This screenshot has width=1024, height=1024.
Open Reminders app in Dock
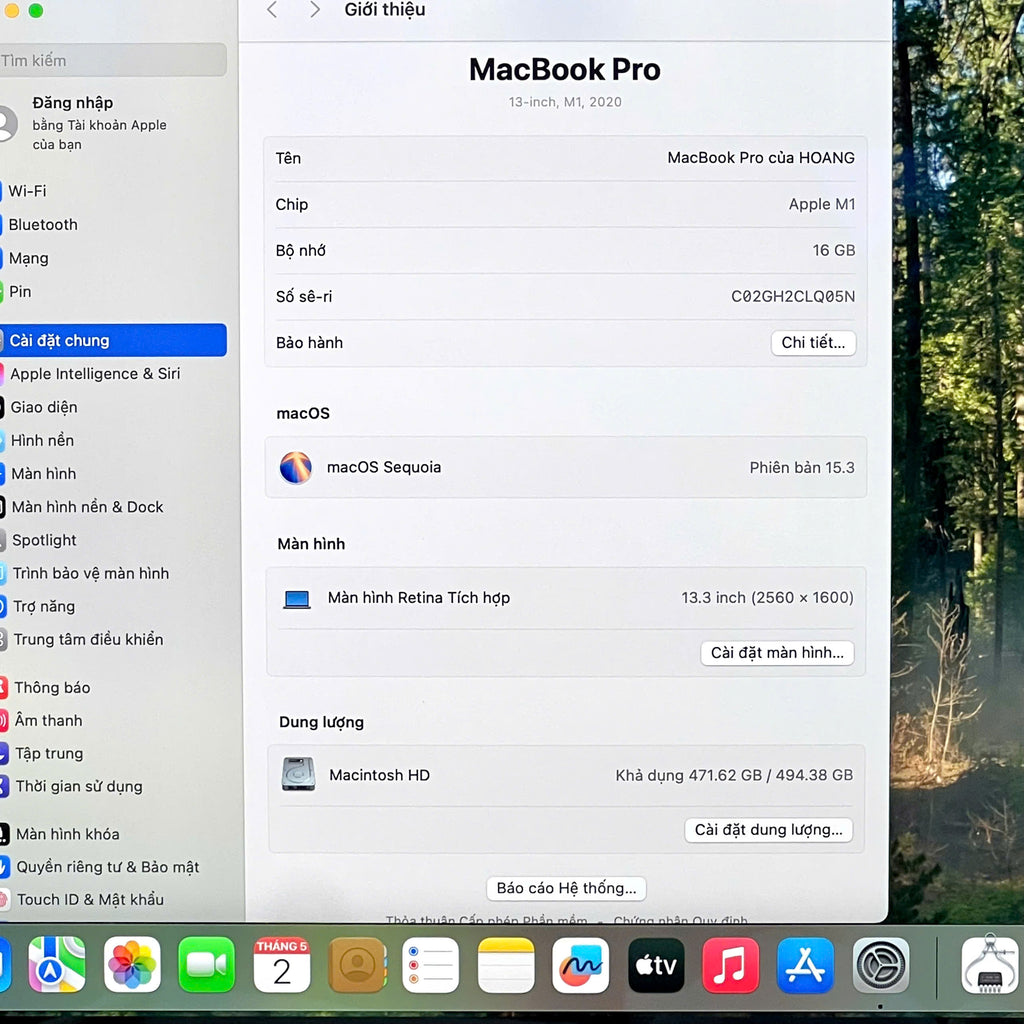pyautogui.click(x=431, y=965)
